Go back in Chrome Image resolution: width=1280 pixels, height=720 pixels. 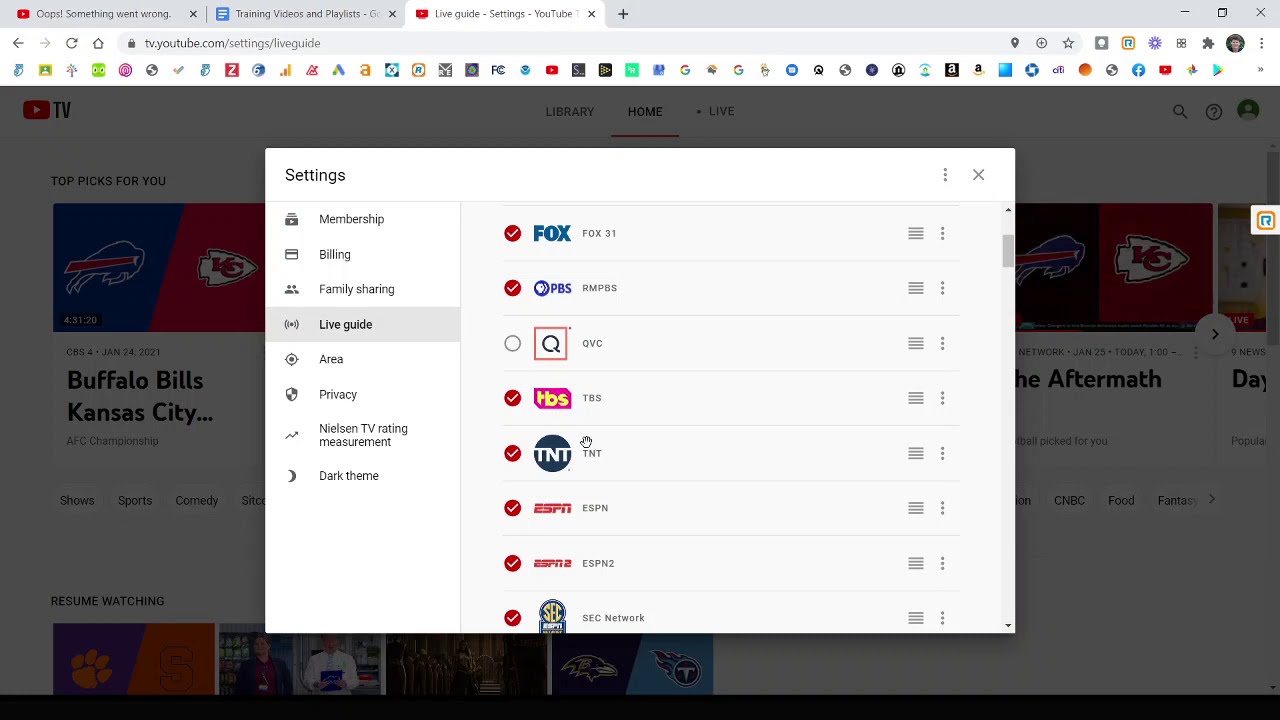18,43
